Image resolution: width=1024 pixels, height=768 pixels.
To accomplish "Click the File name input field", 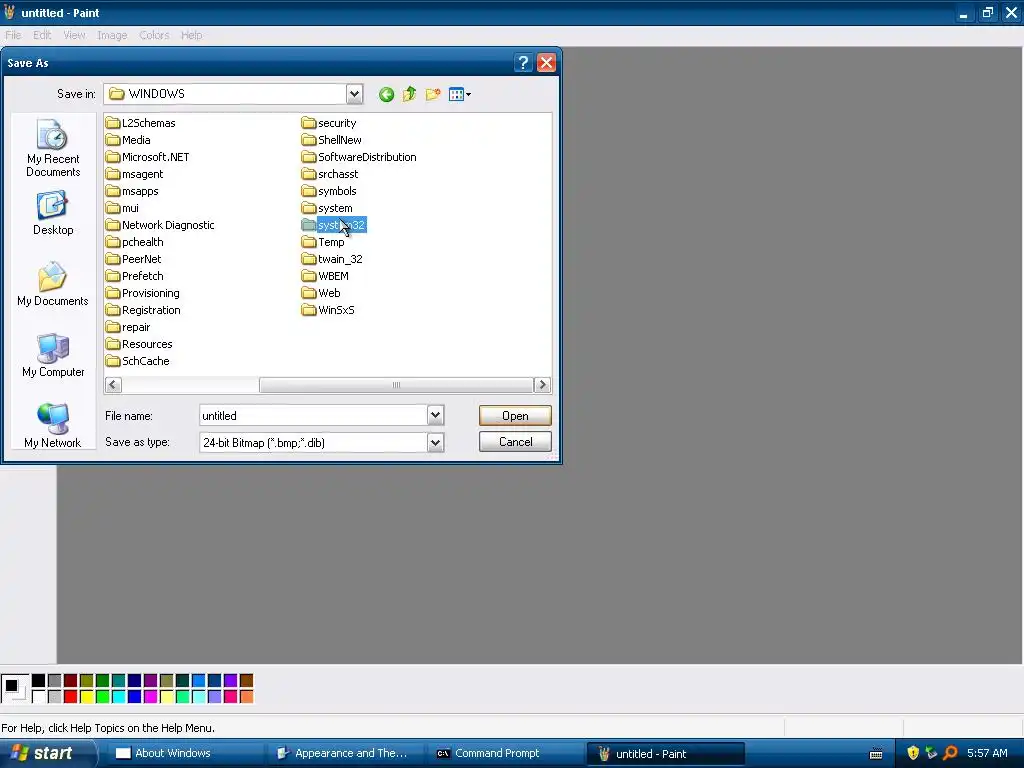I will 313,415.
